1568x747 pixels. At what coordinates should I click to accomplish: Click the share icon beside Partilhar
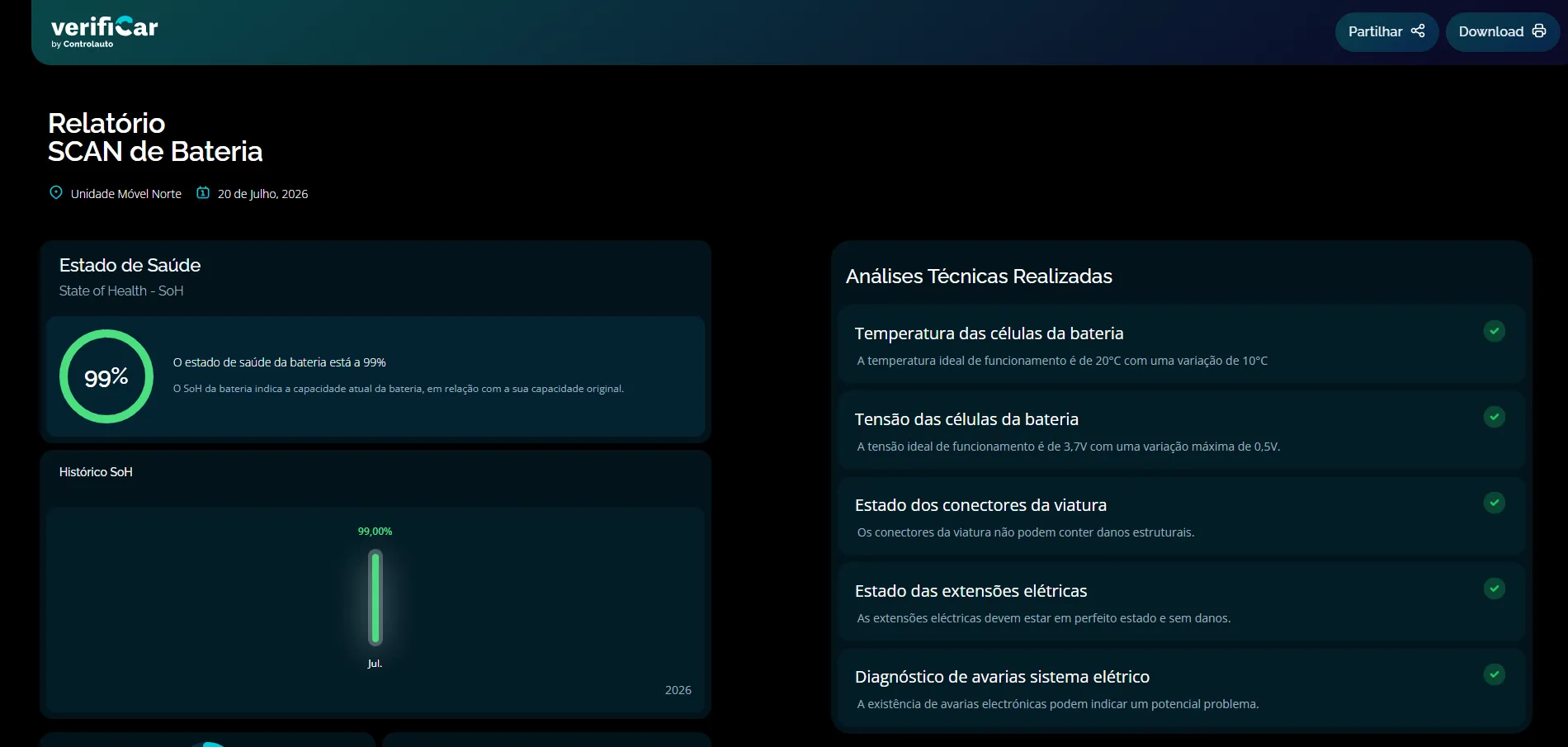1418,31
